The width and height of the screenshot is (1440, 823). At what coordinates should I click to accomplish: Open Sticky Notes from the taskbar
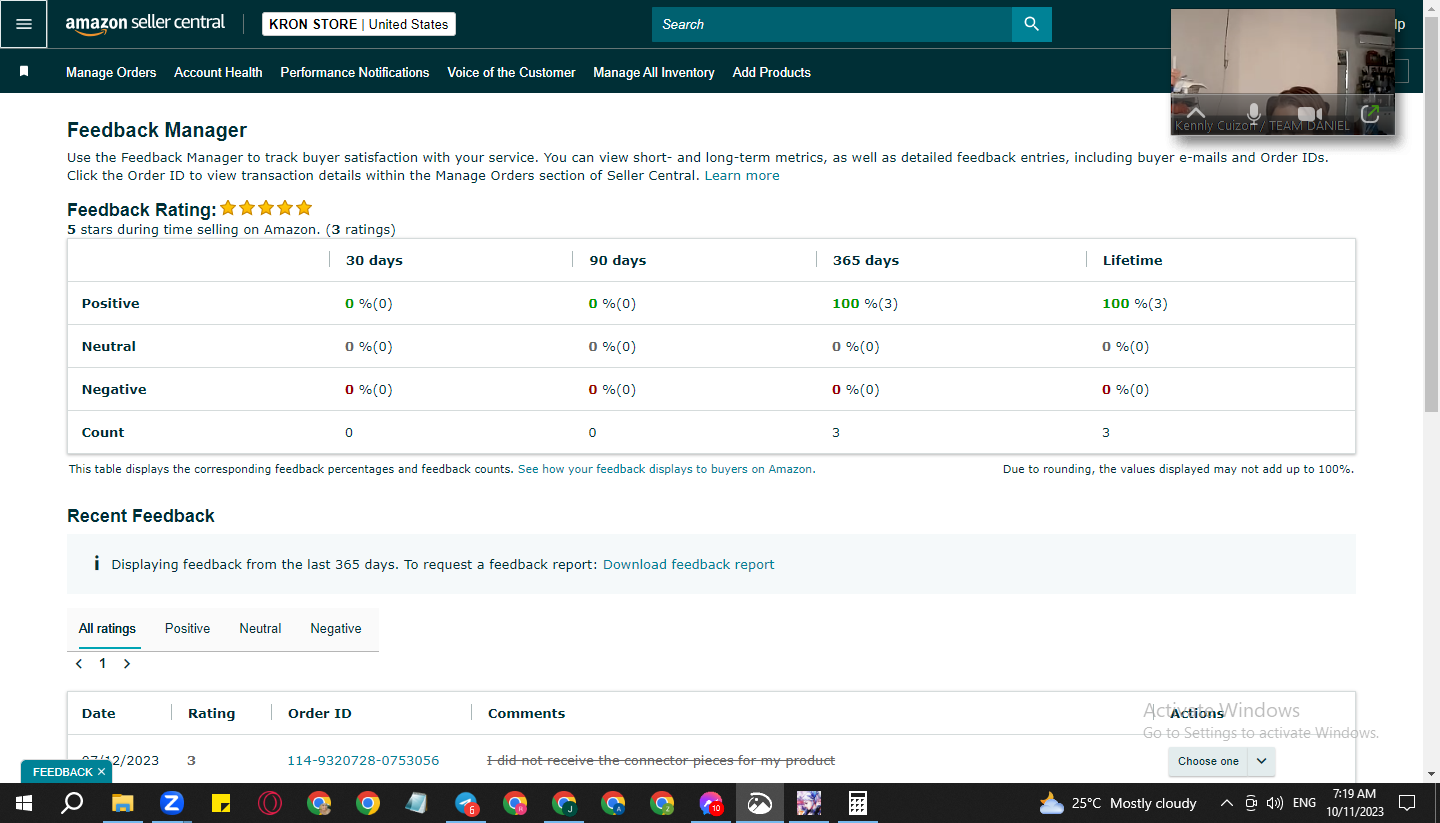[221, 803]
